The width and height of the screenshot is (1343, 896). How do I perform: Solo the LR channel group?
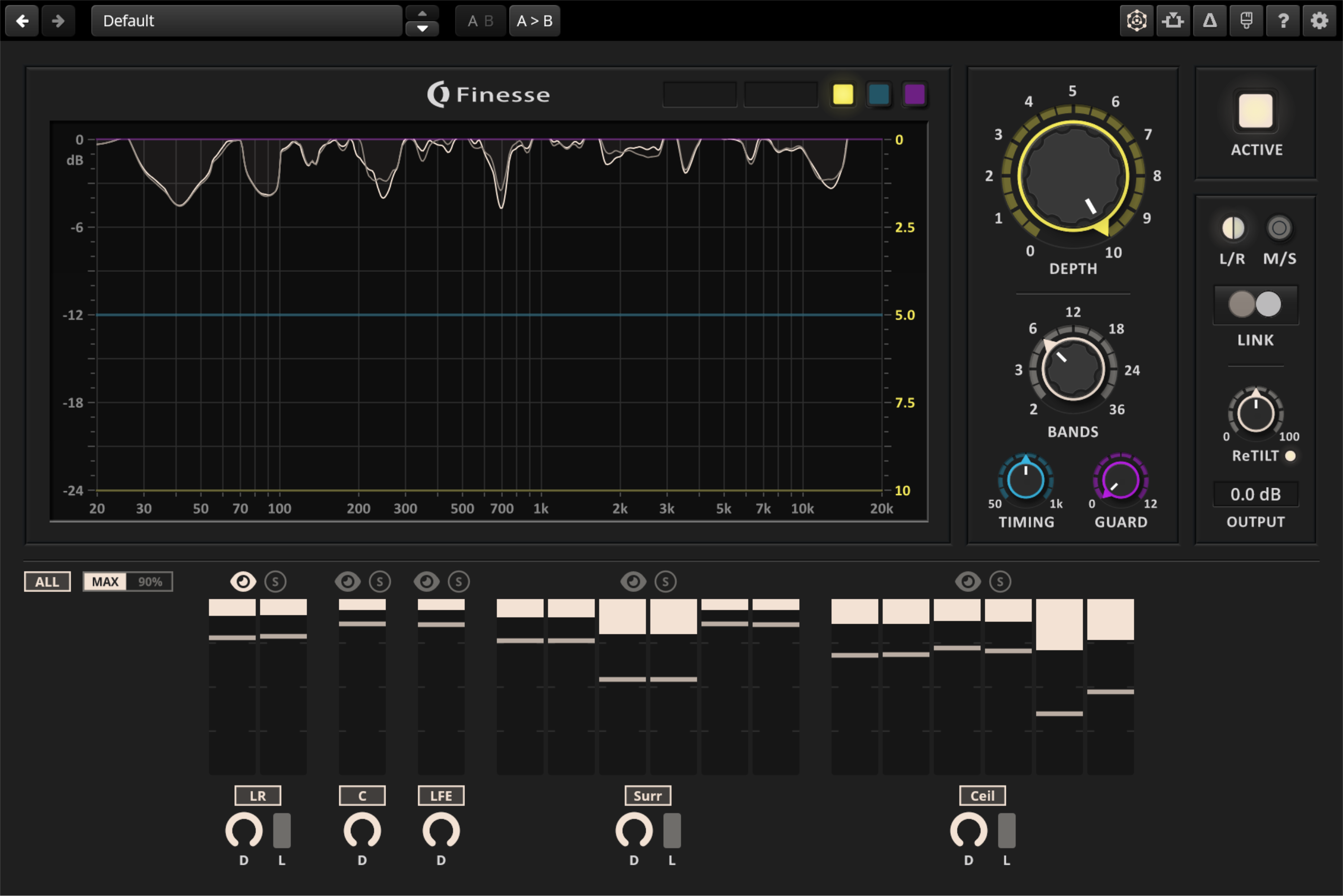pos(275,582)
